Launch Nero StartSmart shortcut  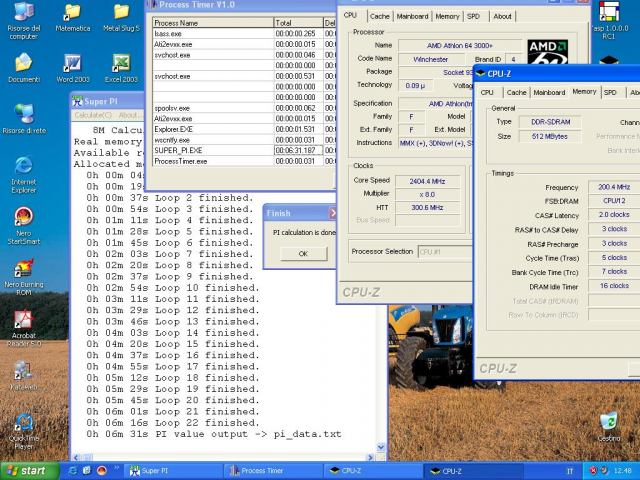click(24, 226)
